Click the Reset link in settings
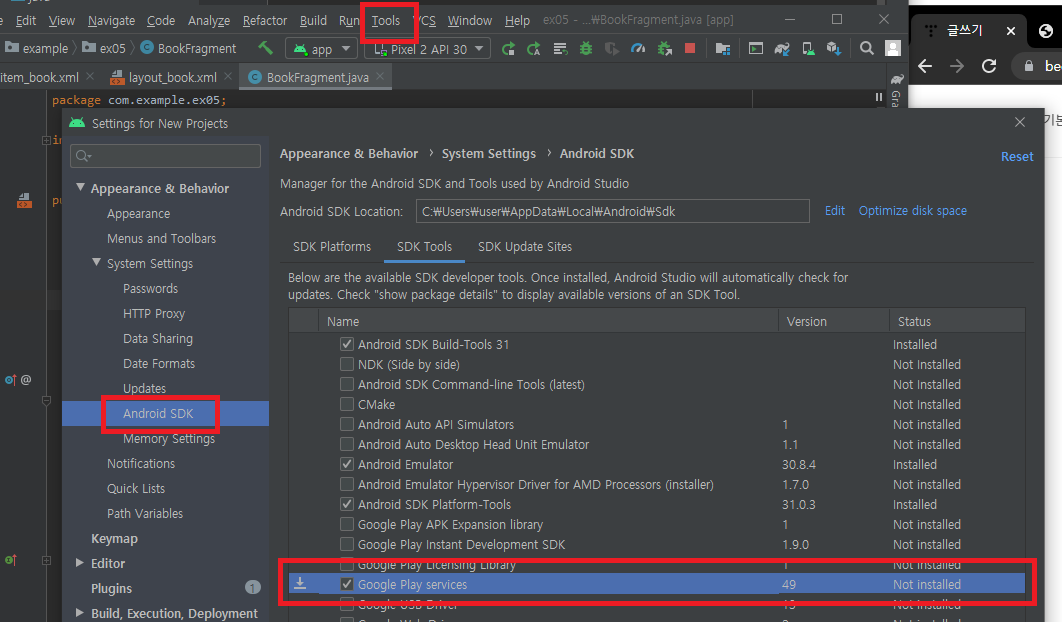Screen dimensions: 1062x622 1017,157
